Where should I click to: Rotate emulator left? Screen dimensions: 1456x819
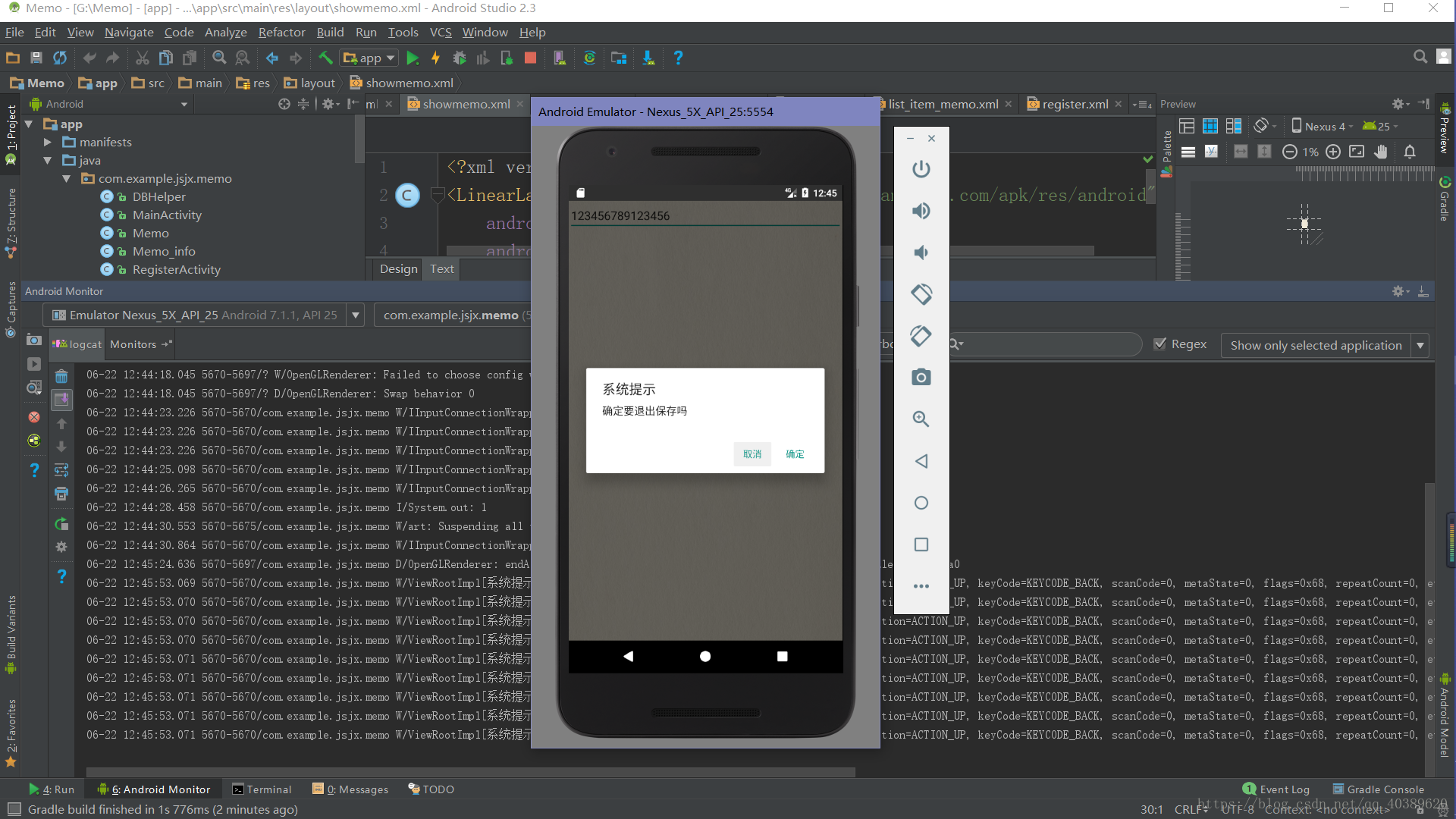(x=921, y=294)
